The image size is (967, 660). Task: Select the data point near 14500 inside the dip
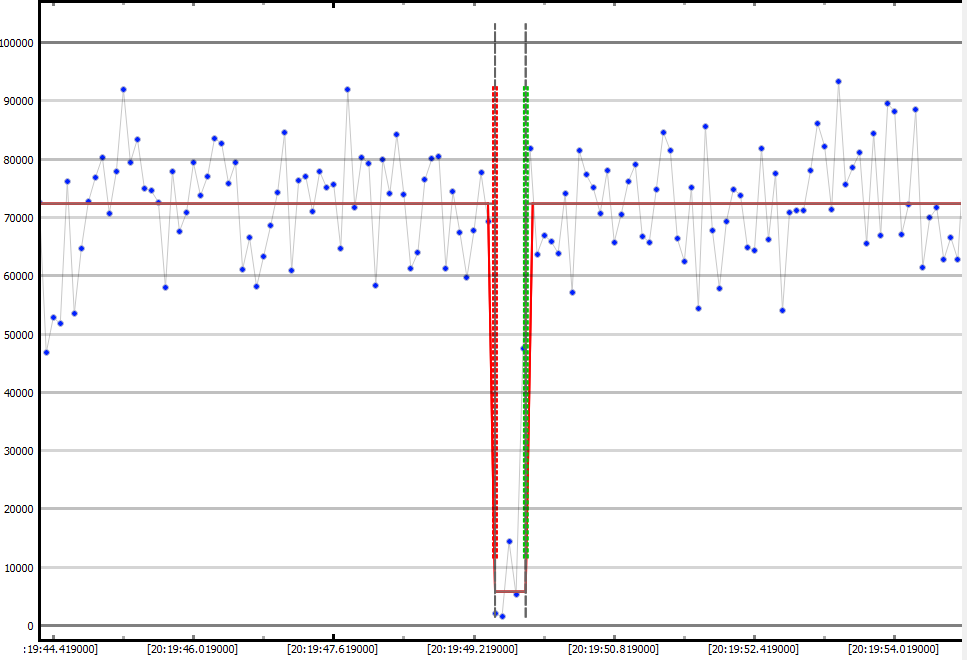(509, 541)
